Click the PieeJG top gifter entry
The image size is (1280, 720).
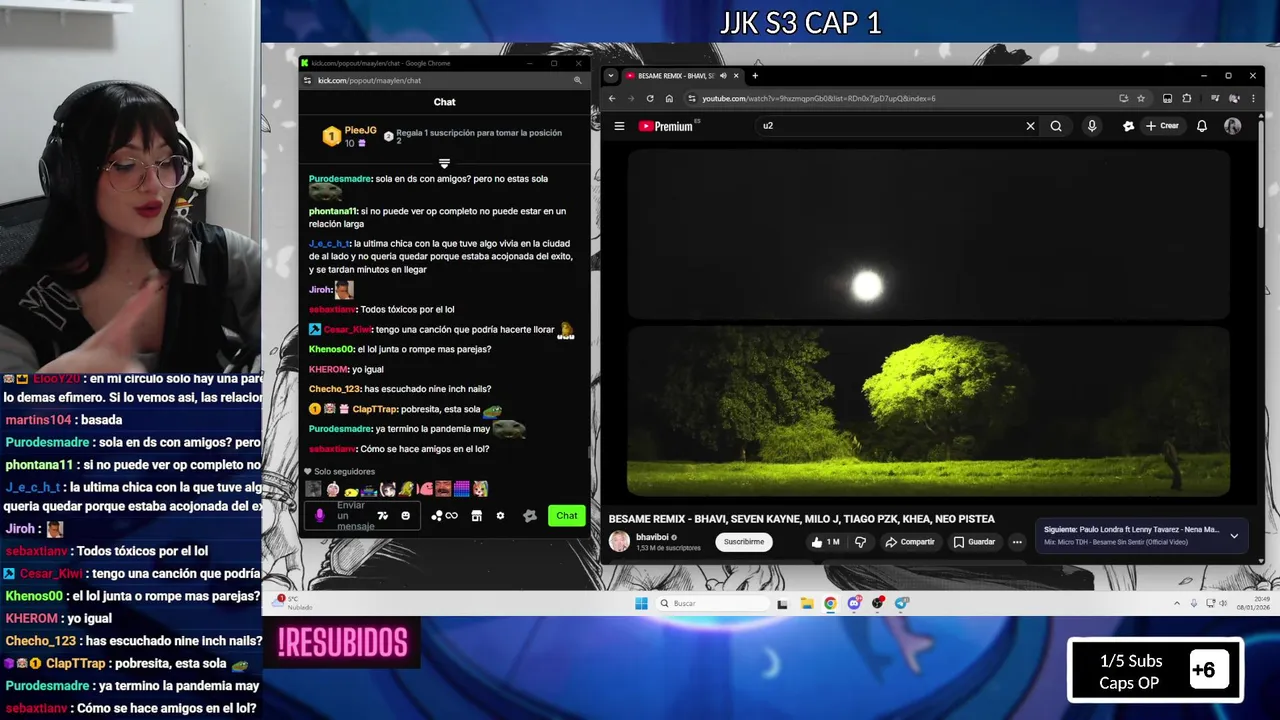click(x=350, y=137)
